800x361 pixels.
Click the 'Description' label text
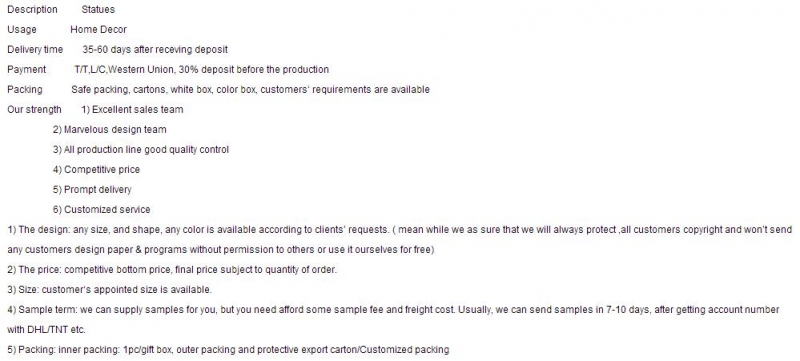[x=32, y=10]
